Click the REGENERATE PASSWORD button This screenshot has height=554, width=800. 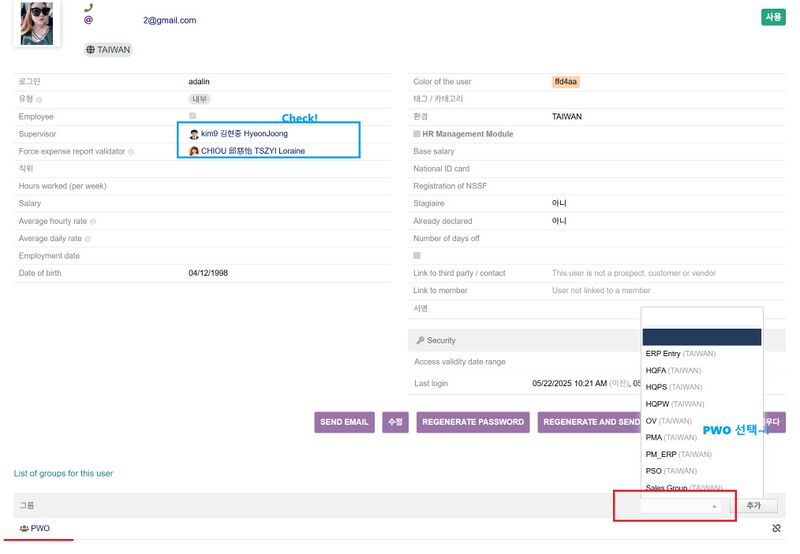coord(473,422)
